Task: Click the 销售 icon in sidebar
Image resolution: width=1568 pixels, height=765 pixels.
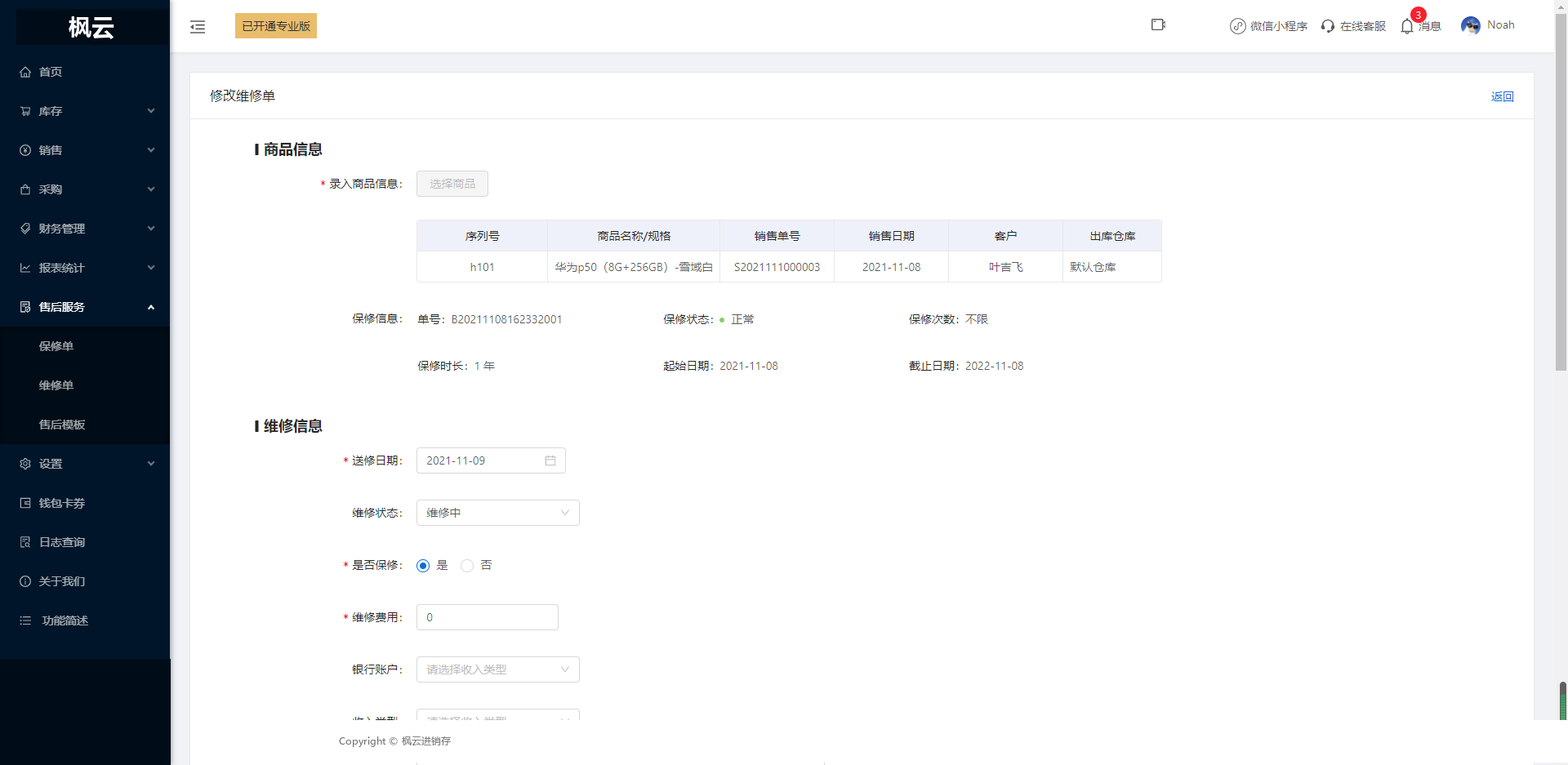Action: tap(25, 150)
